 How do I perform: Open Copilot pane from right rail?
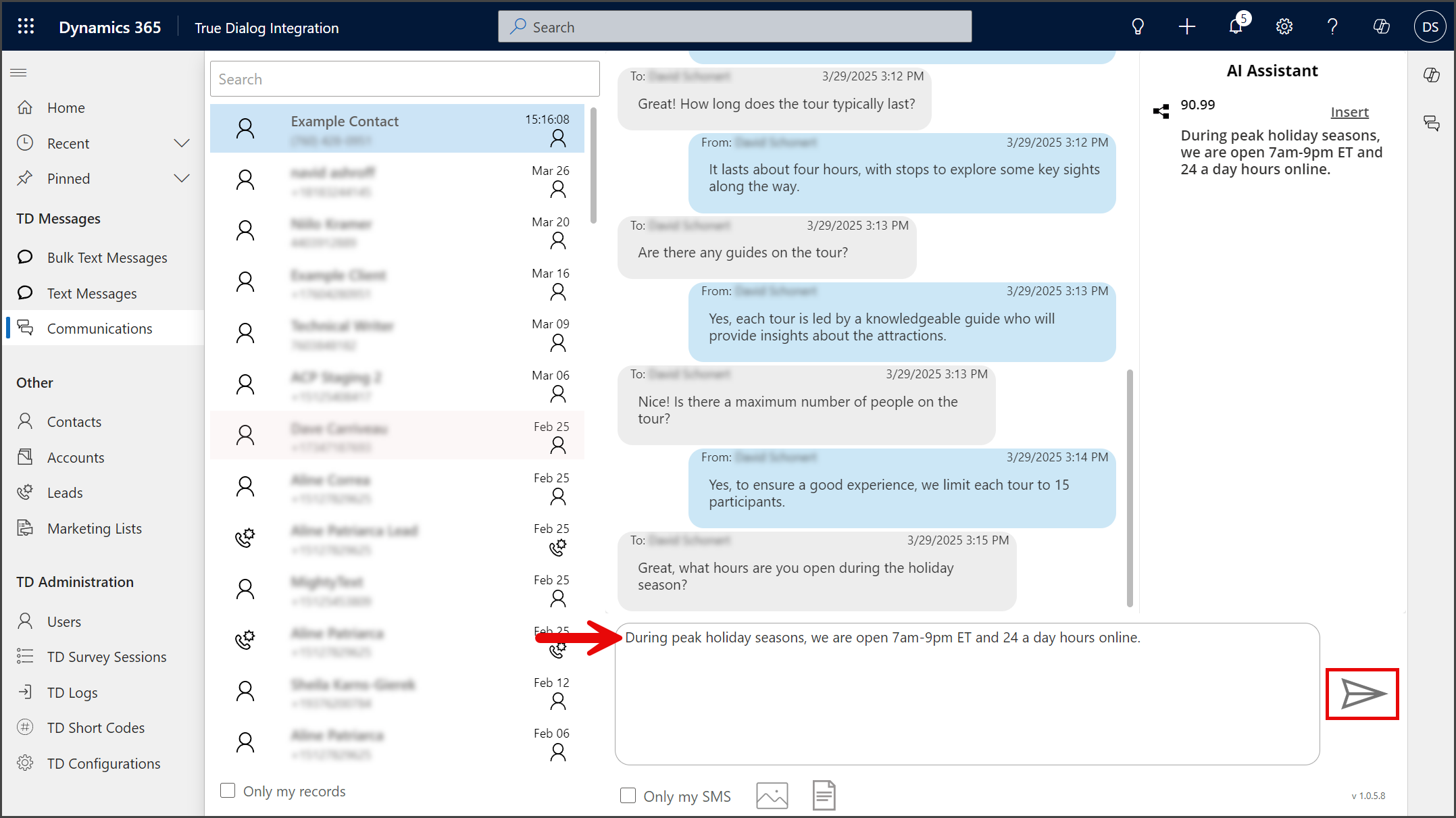tap(1432, 75)
